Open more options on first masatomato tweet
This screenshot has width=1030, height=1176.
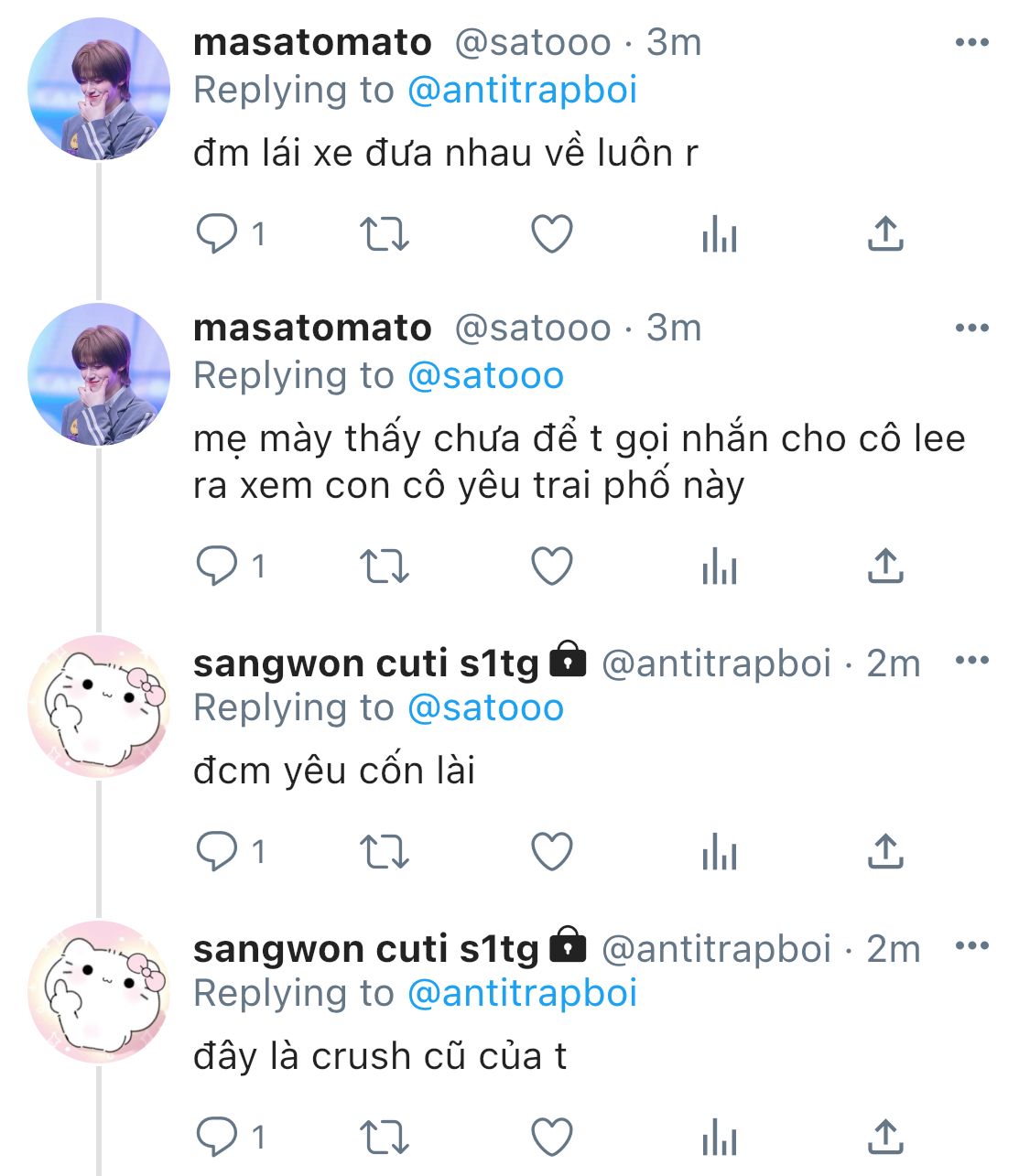point(971,42)
